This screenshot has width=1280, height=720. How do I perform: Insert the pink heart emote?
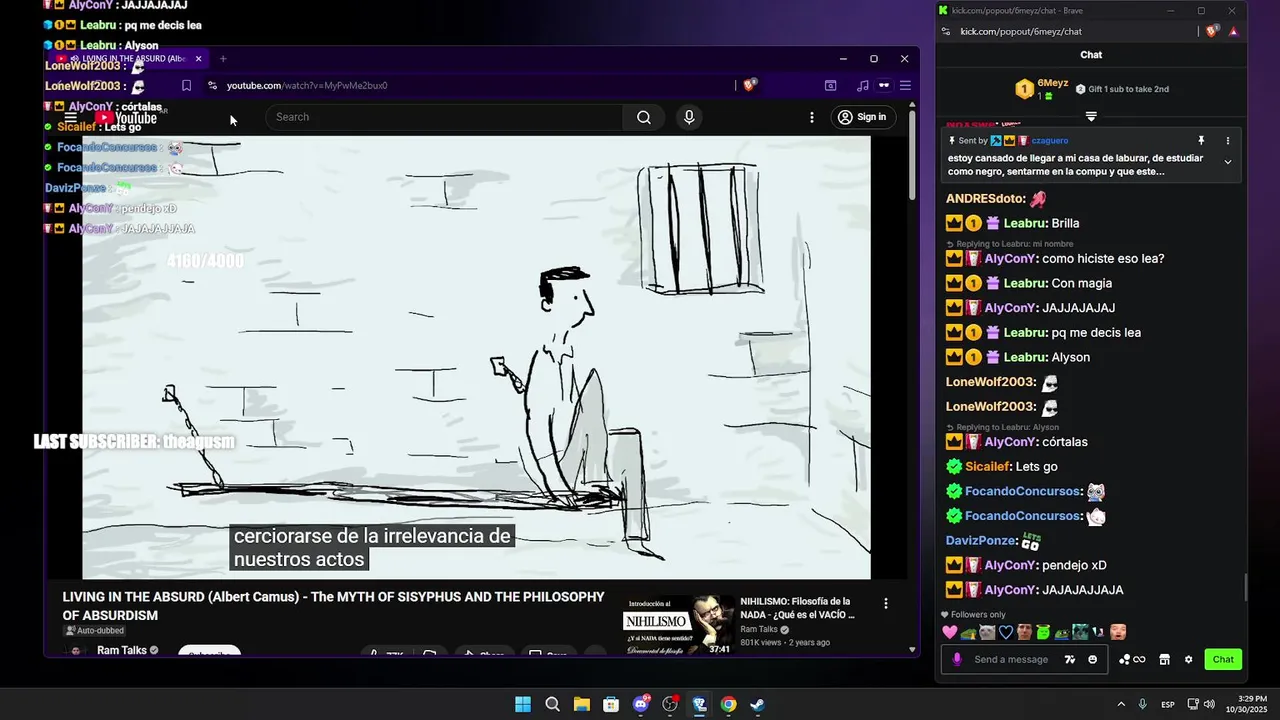coord(950,632)
